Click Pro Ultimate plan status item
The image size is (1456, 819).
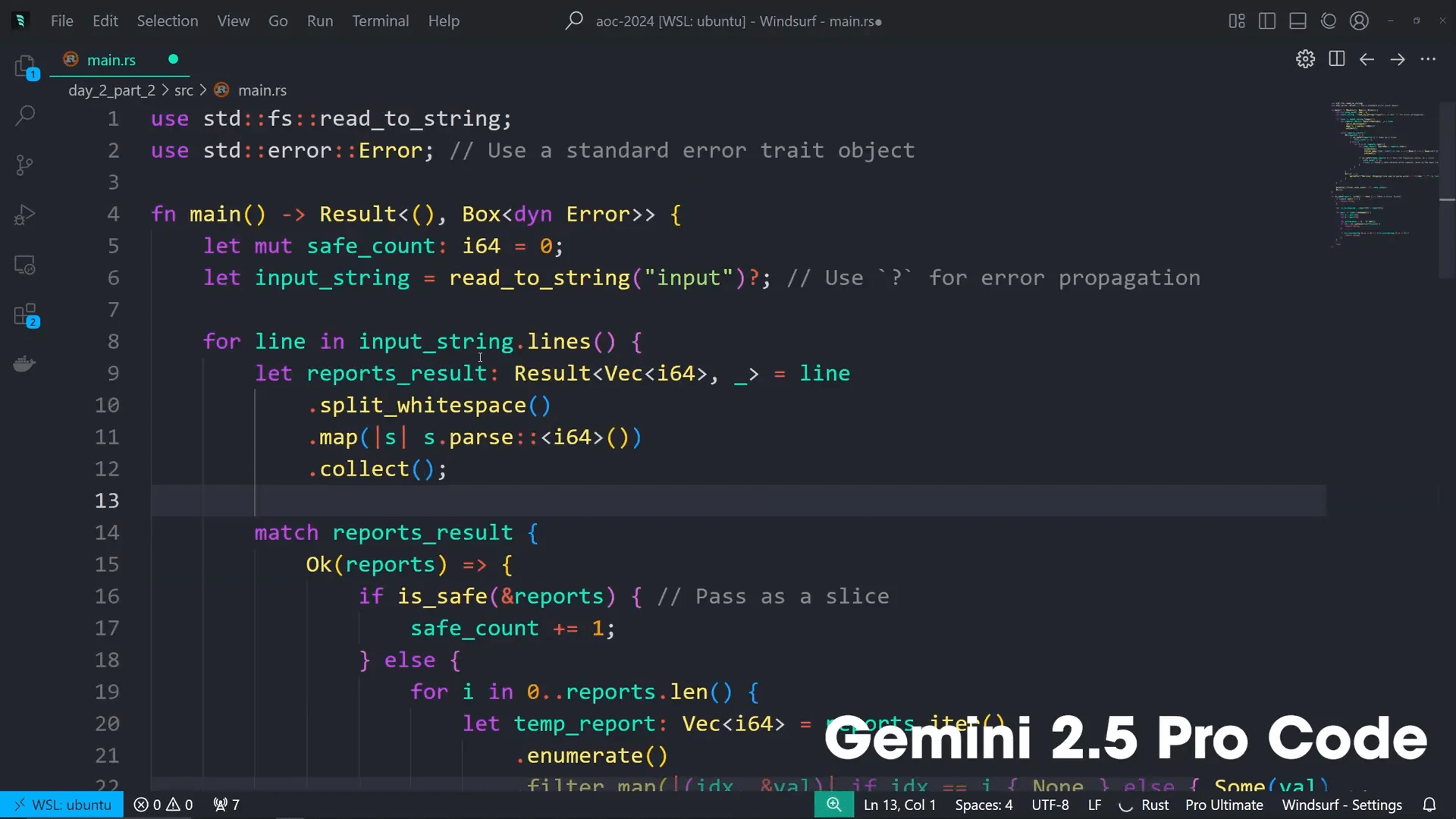[x=1224, y=805]
